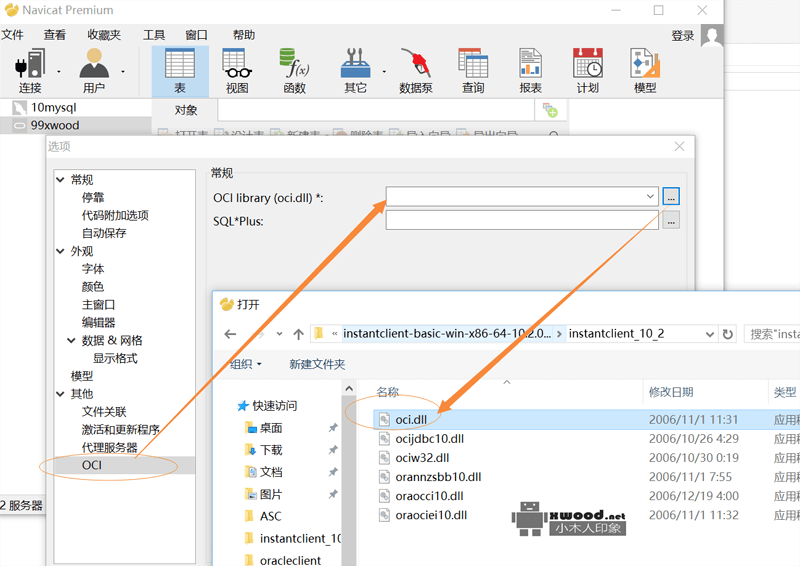Image resolution: width=800 pixels, height=566 pixels.
Task: Close the 选项 (Options) dialog
Action: 679,147
